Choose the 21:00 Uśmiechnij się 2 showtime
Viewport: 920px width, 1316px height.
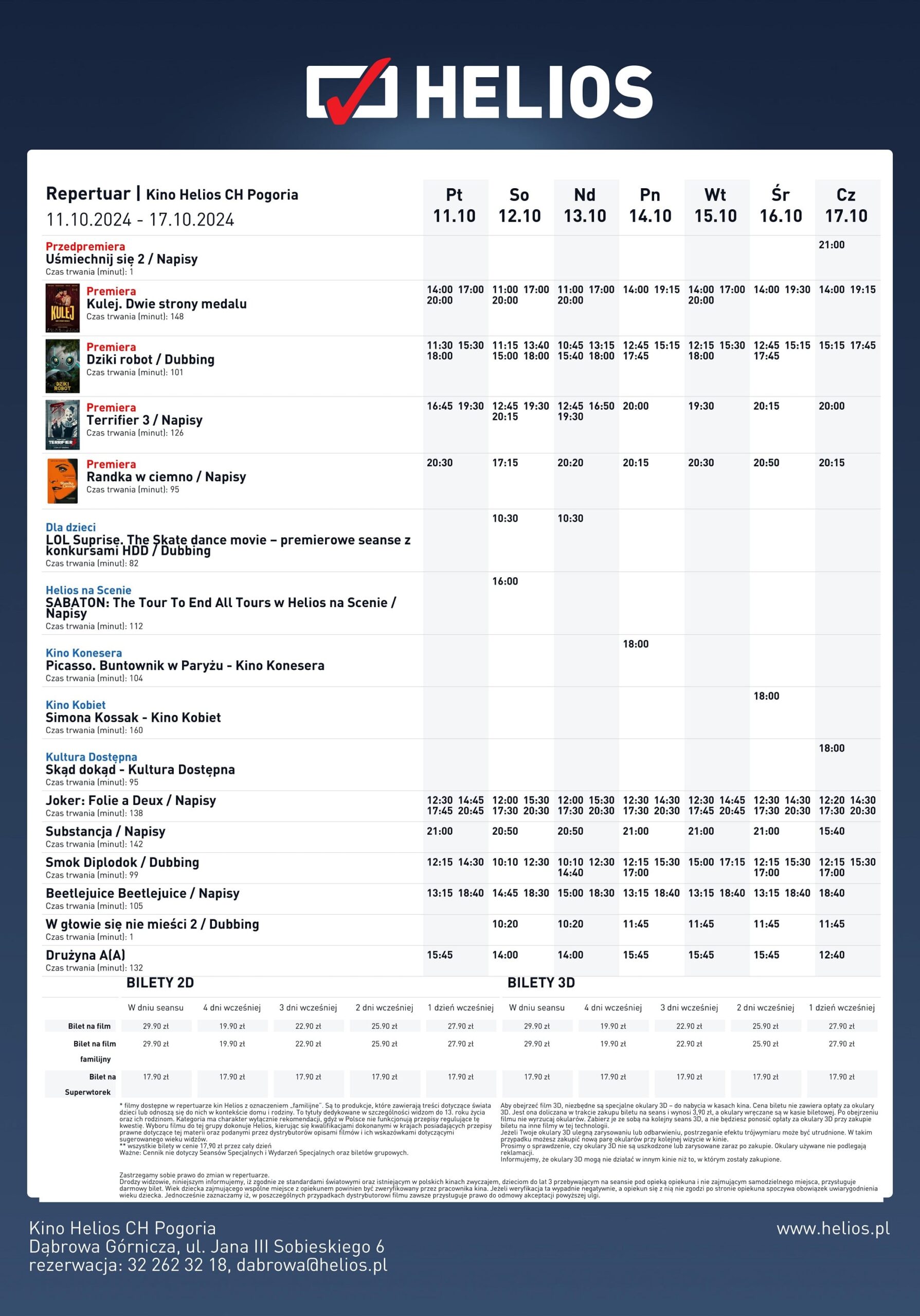coord(831,245)
